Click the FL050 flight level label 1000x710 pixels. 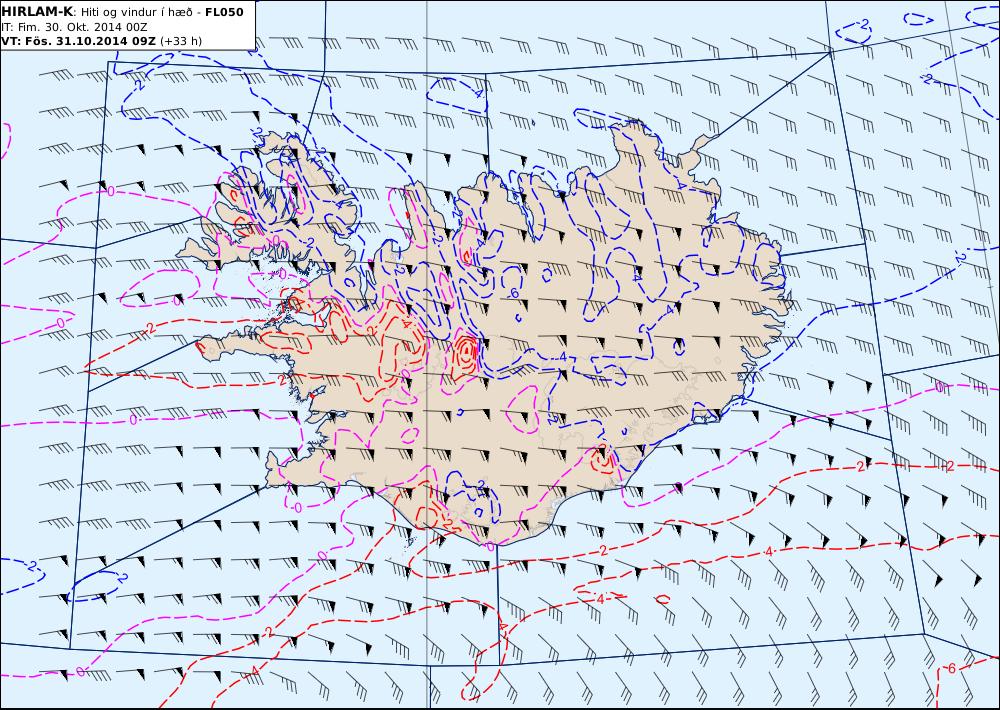coord(224,12)
